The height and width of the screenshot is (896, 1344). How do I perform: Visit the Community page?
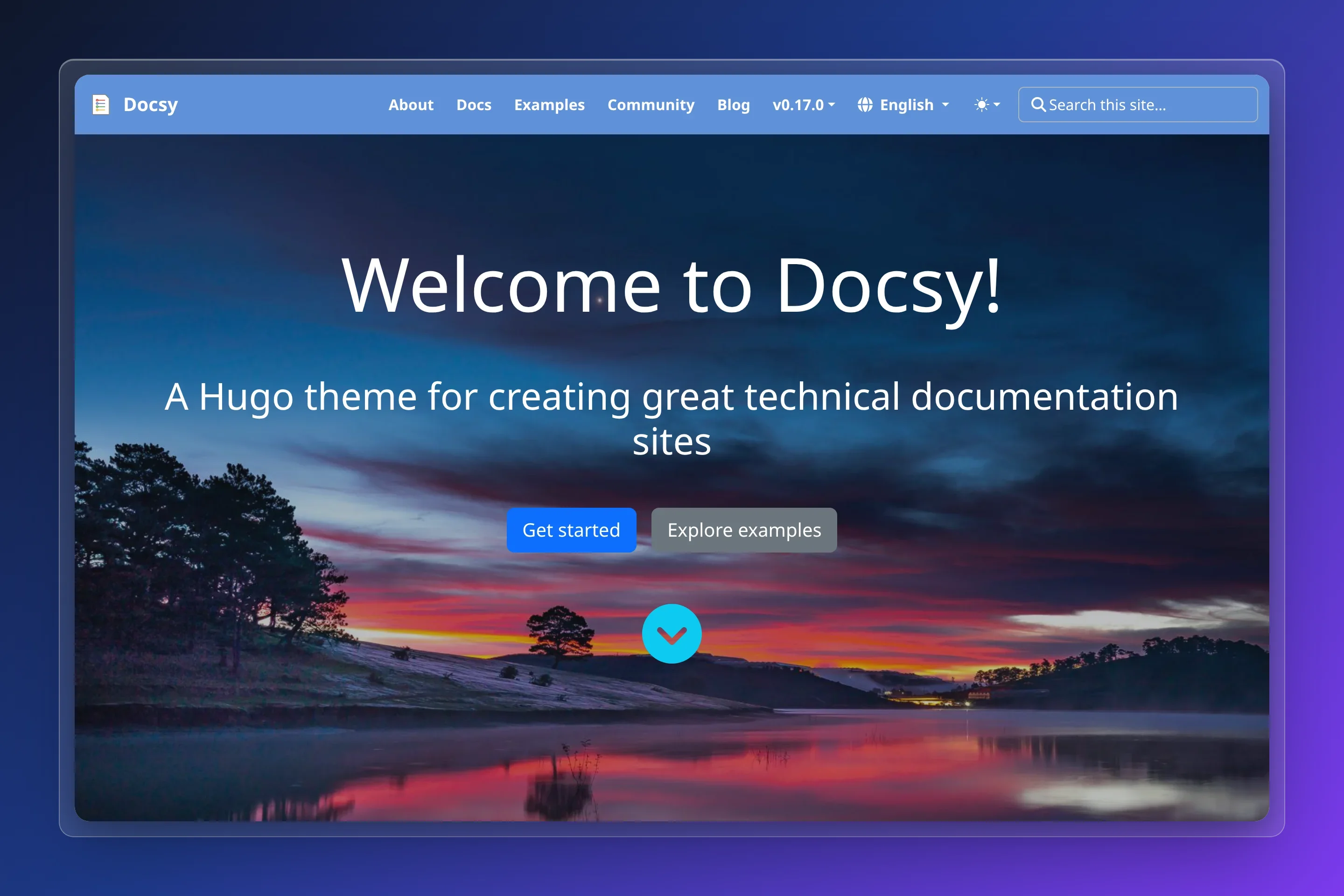click(651, 105)
